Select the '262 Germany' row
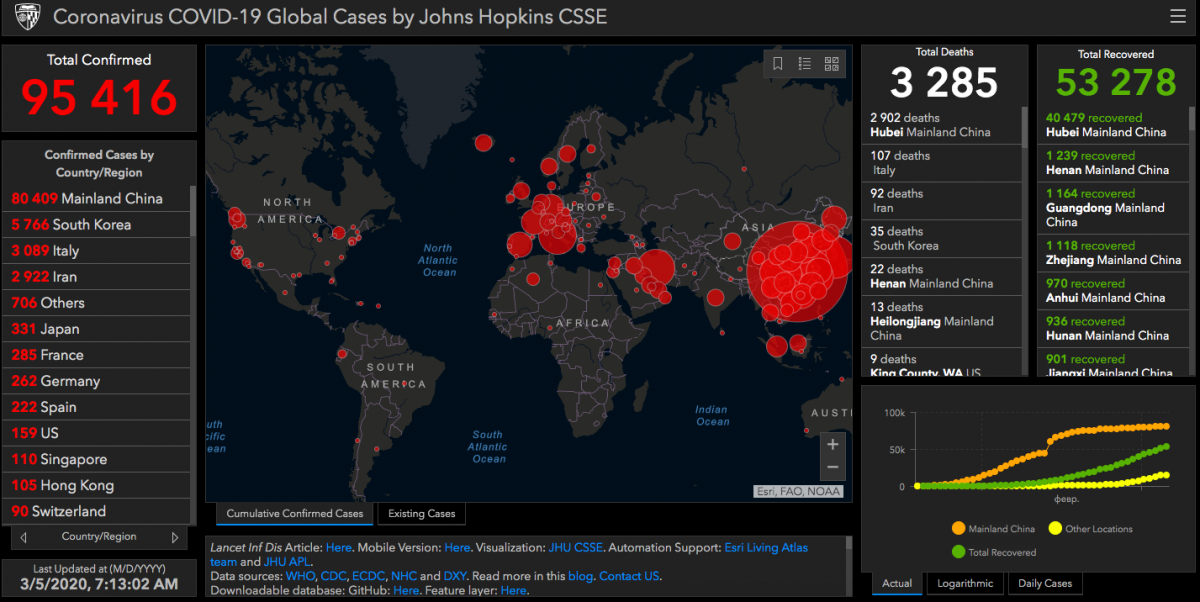 point(97,380)
